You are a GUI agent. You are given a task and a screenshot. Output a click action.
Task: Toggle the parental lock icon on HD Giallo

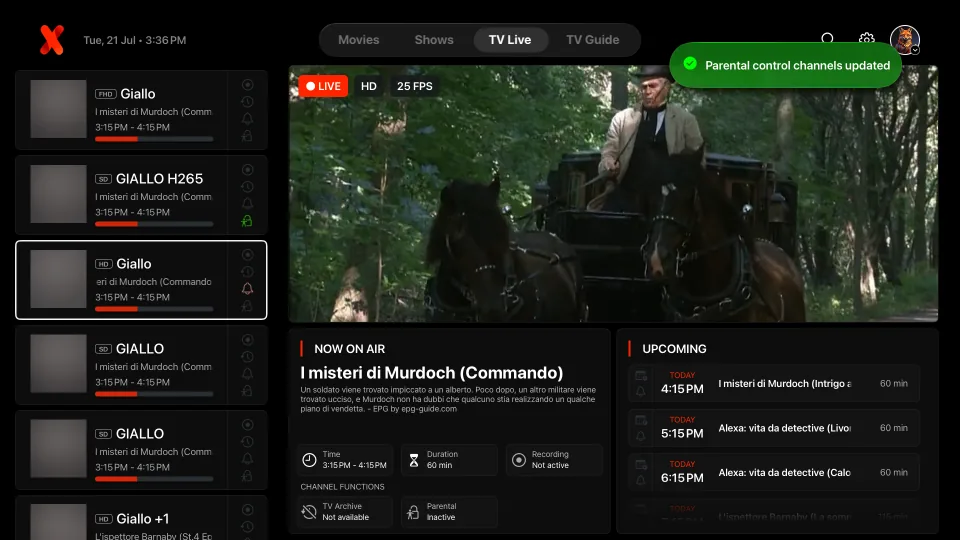[x=247, y=306]
